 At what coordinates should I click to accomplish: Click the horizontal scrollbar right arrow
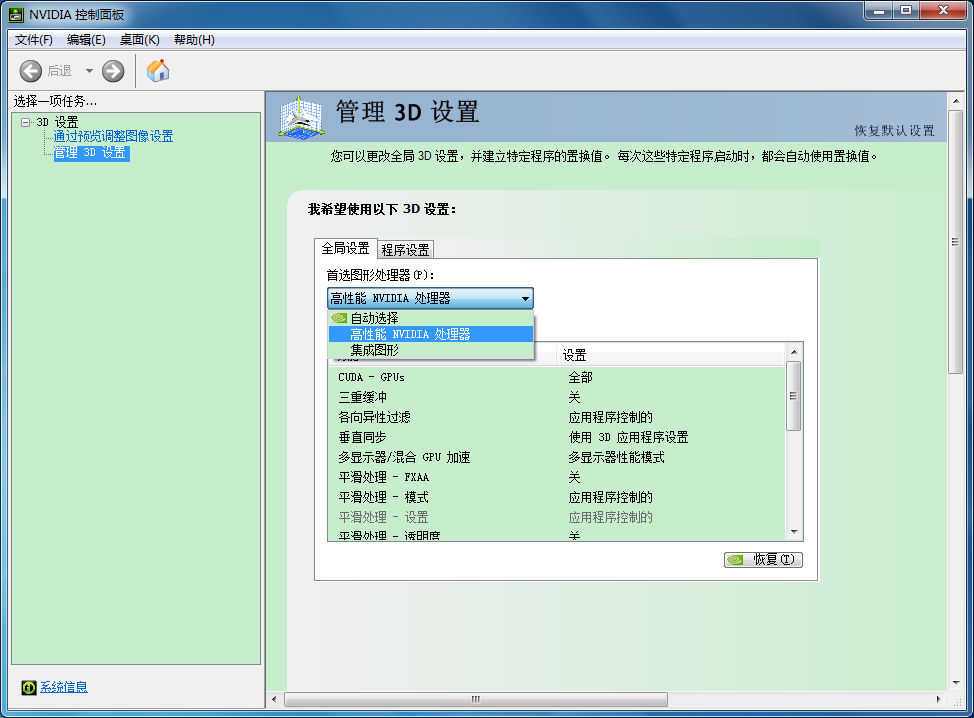tap(939, 699)
